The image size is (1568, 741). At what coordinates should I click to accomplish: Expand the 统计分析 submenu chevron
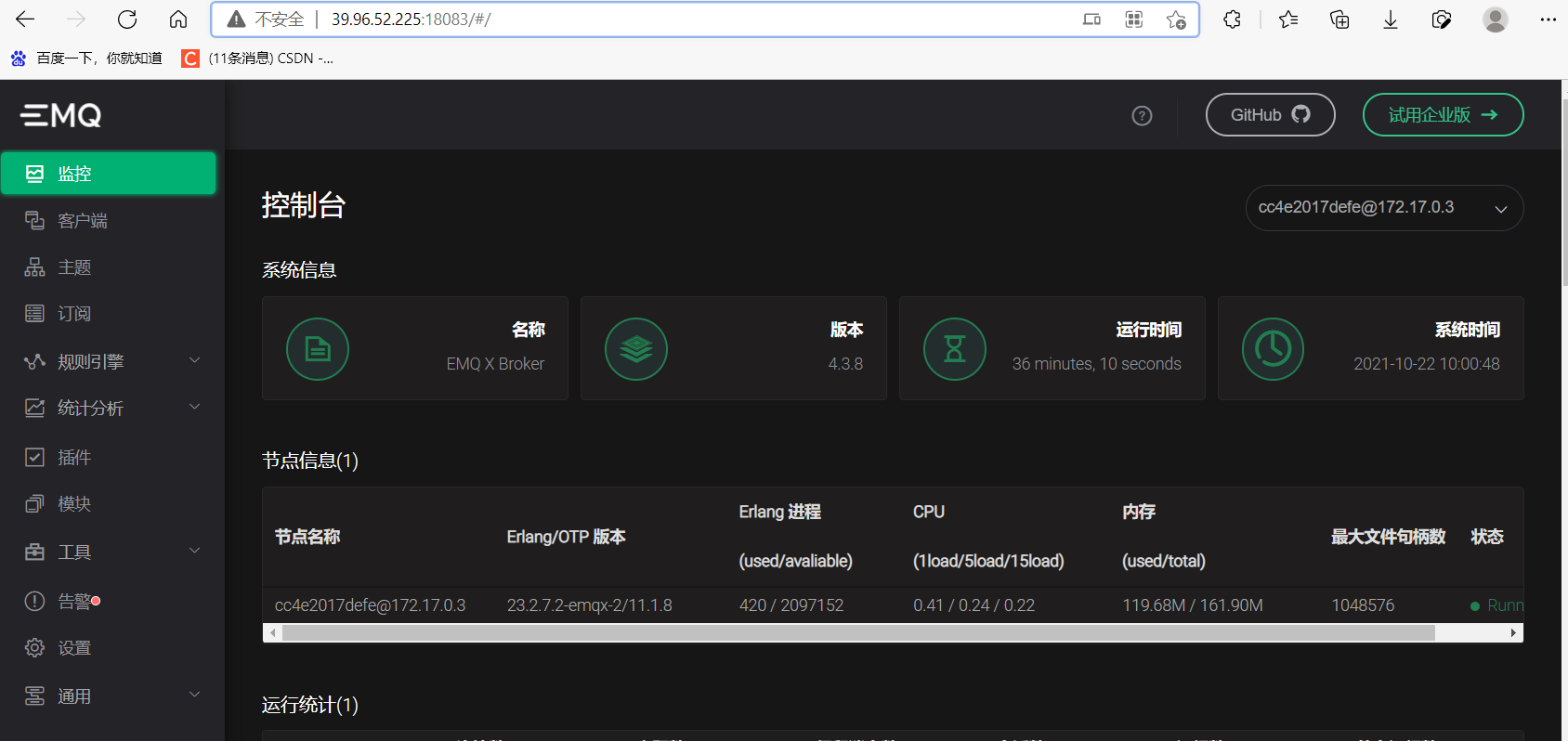click(195, 407)
